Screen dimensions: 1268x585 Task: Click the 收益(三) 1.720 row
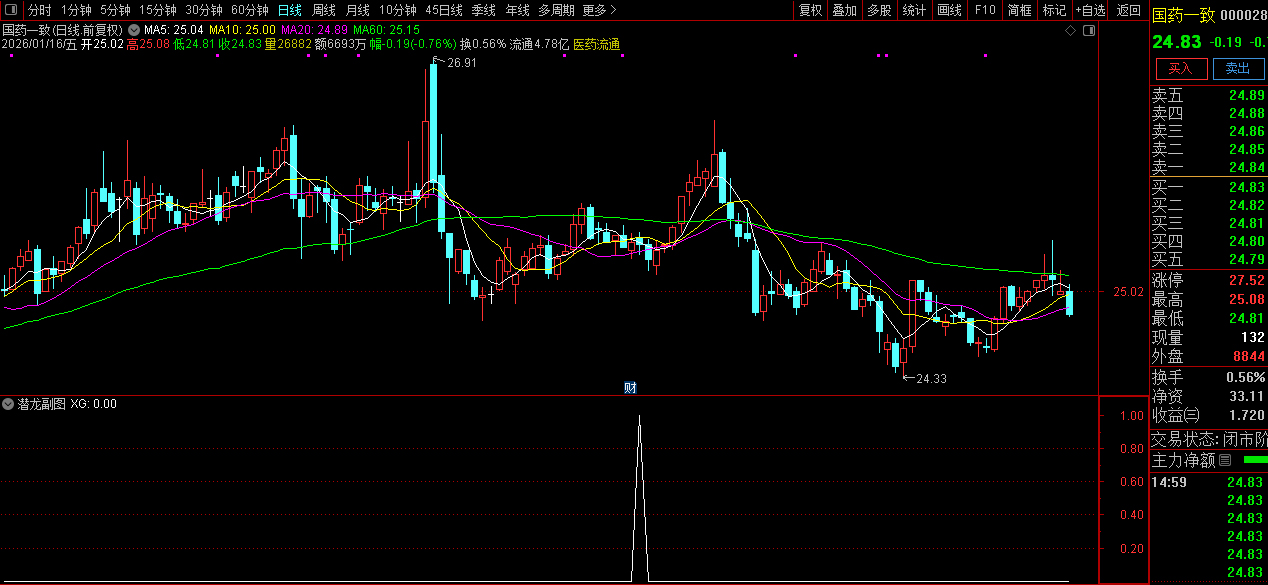point(1208,415)
